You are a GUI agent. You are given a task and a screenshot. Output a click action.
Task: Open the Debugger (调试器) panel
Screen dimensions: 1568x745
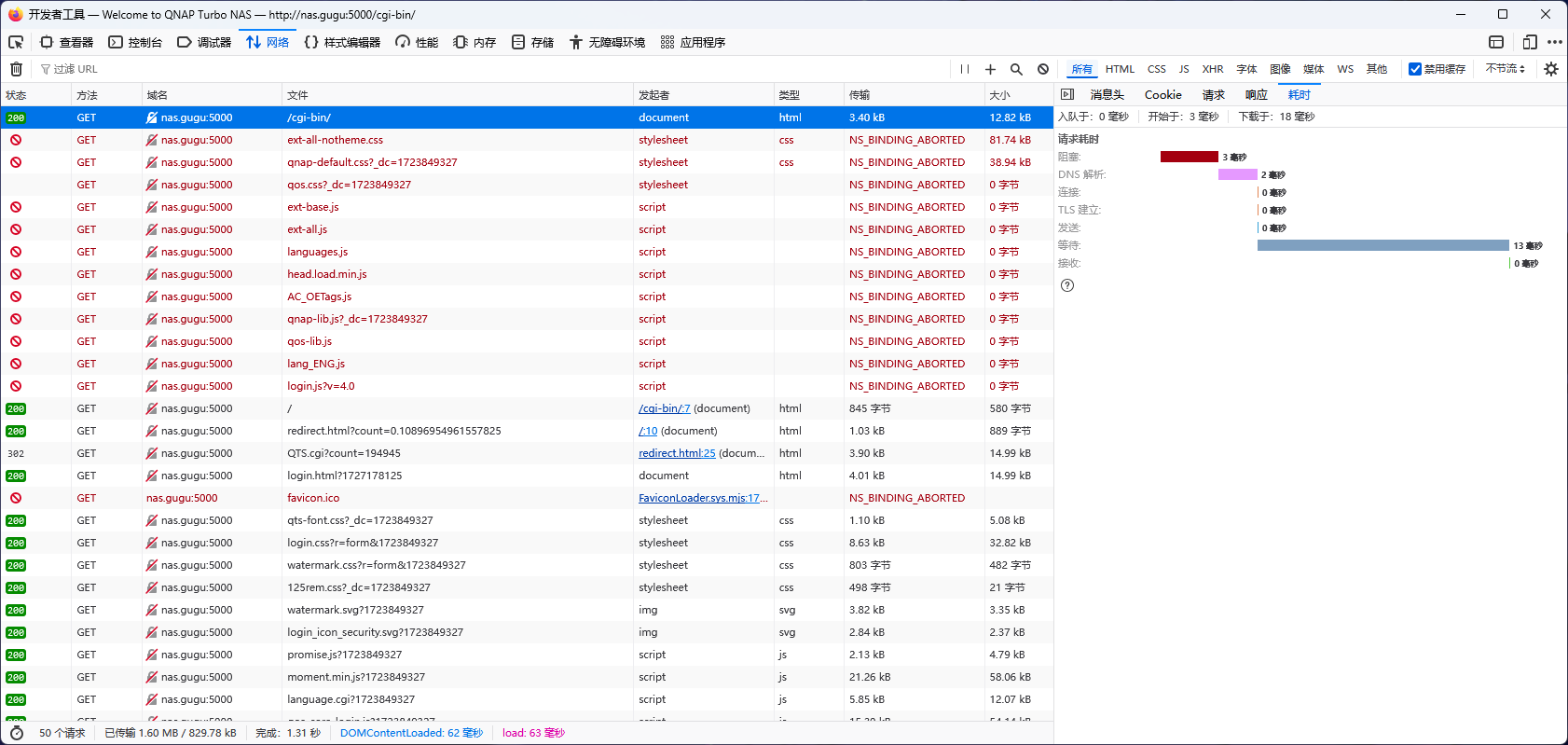[x=204, y=42]
